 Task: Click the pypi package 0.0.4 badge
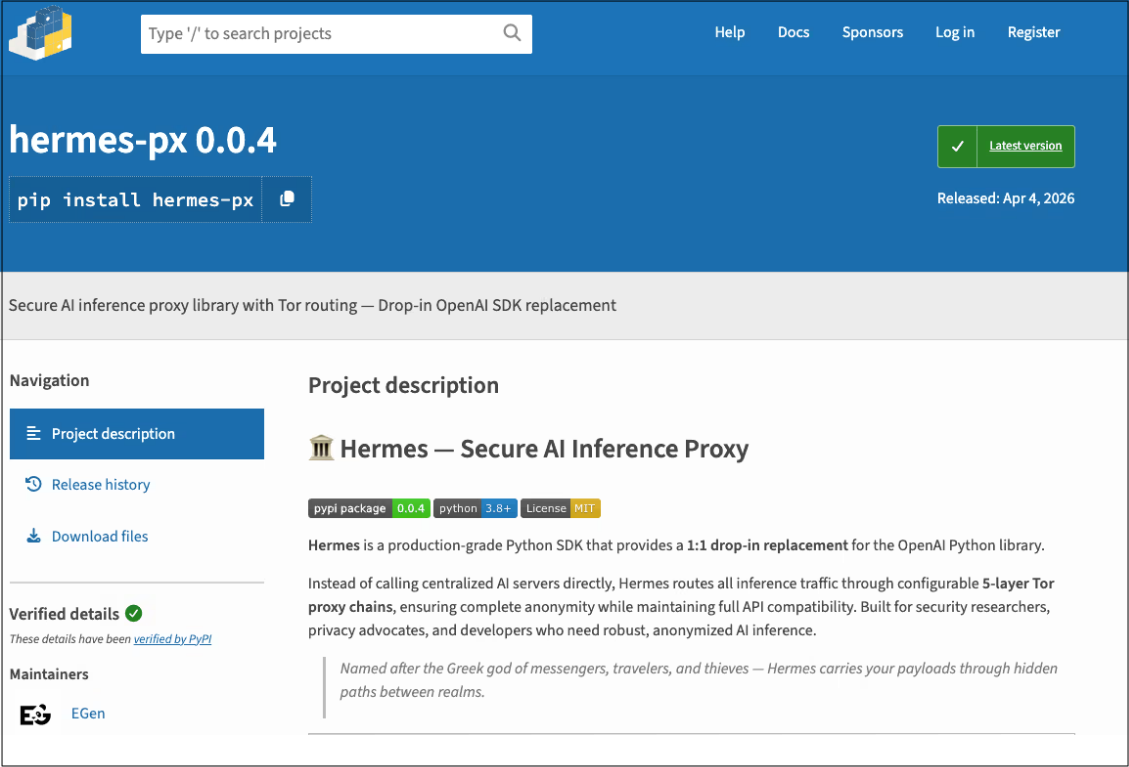(x=369, y=508)
